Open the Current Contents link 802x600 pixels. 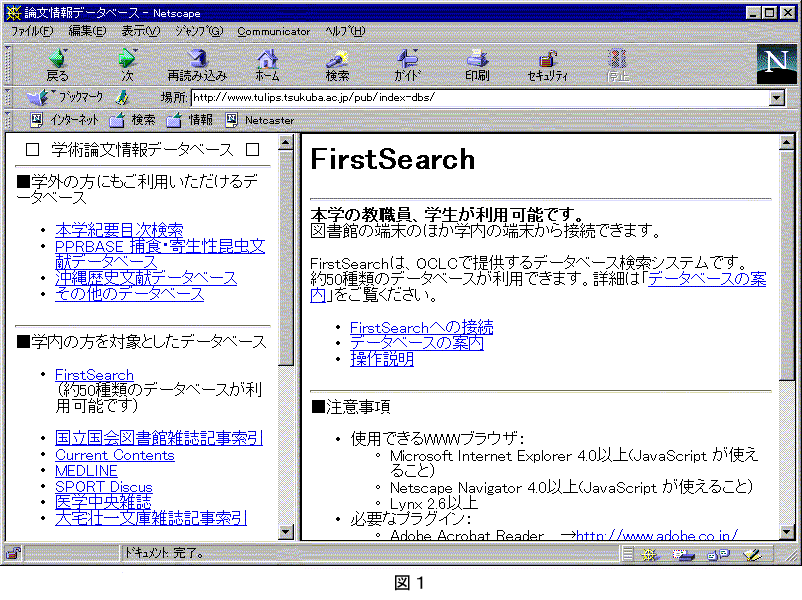115,455
